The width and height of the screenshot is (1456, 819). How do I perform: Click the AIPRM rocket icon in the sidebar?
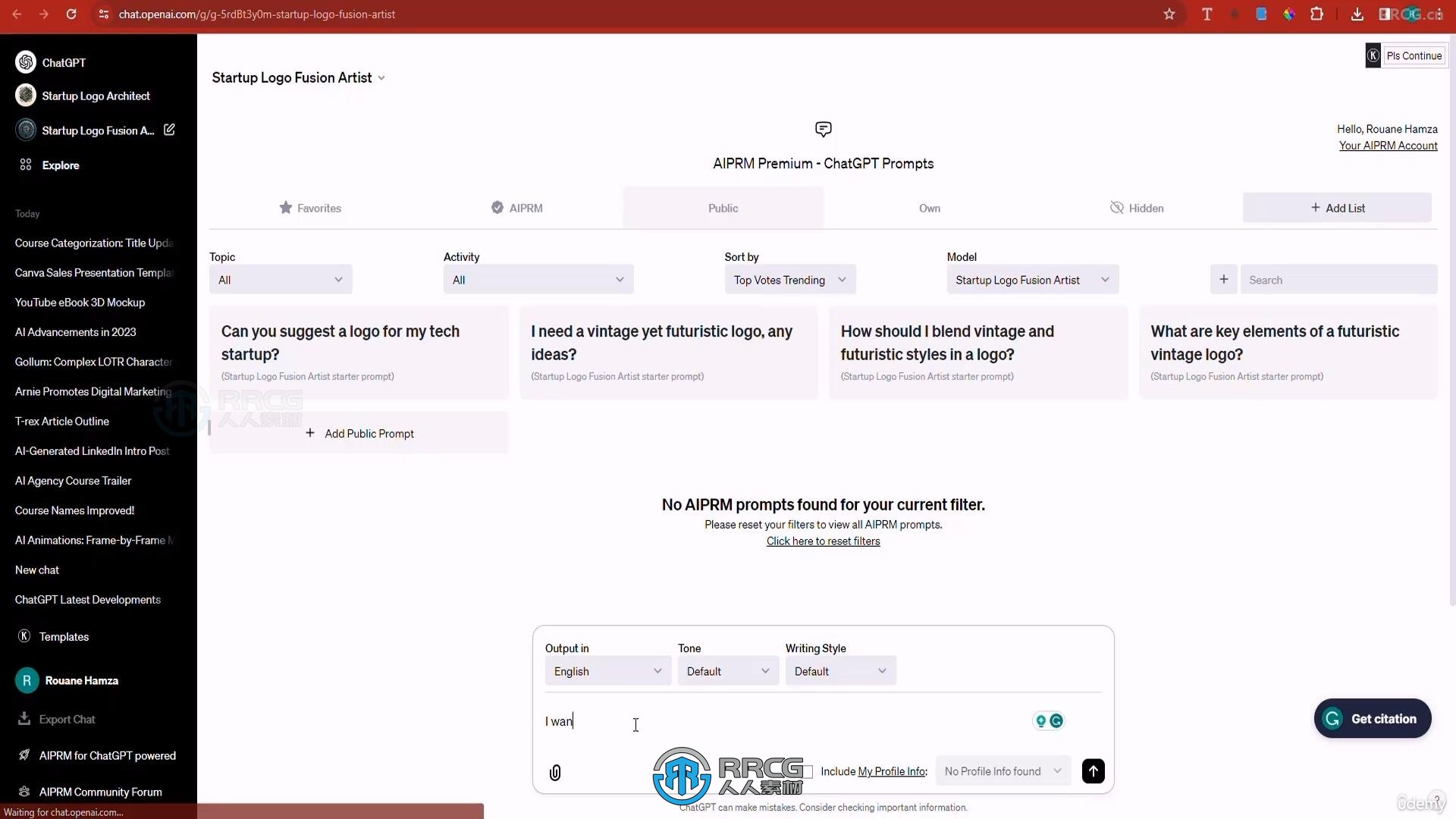[x=24, y=755]
